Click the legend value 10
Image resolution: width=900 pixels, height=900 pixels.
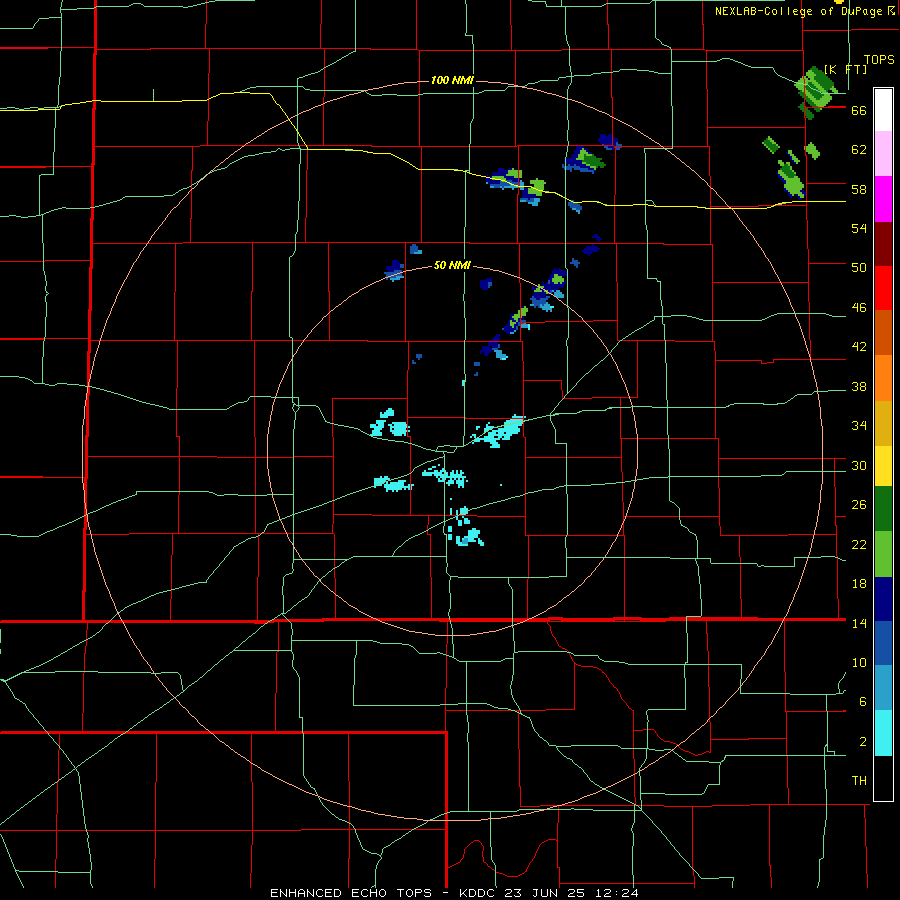click(x=859, y=662)
